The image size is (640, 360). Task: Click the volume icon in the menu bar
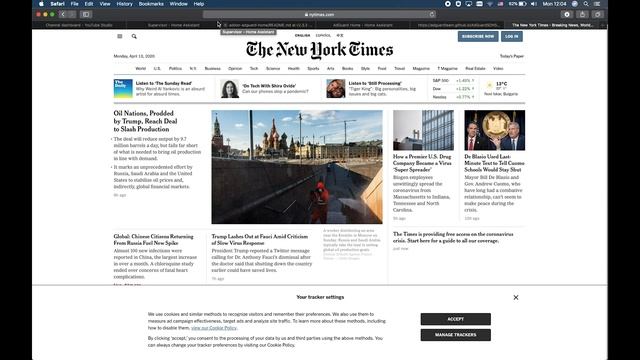point(533,4)
